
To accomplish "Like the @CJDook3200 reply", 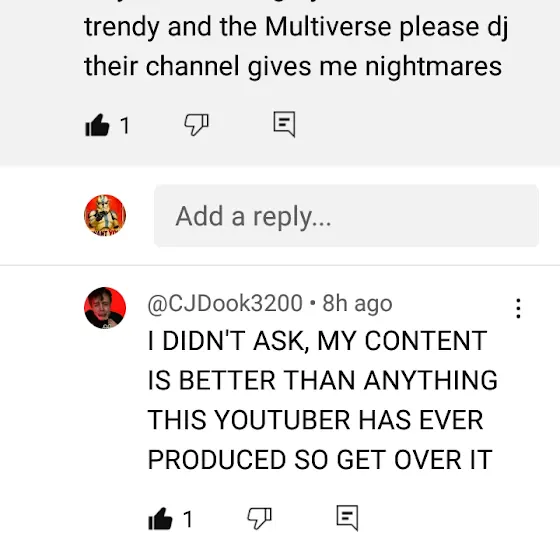I will point(160,519).
